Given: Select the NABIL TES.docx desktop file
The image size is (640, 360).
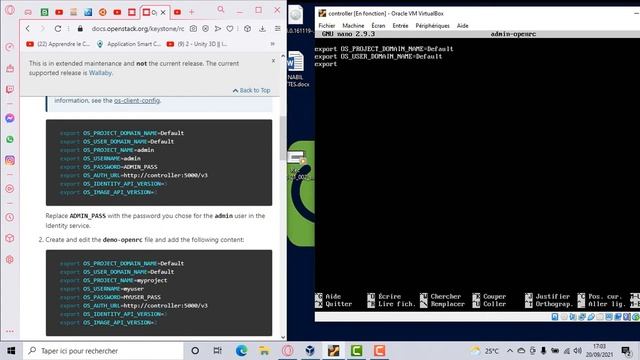Looking at the screenshot, I should point(297,68).
